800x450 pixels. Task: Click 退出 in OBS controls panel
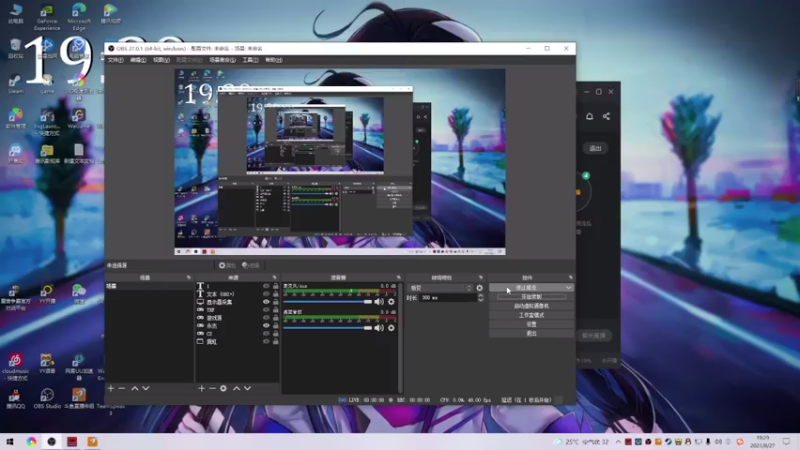coord(531,334)
